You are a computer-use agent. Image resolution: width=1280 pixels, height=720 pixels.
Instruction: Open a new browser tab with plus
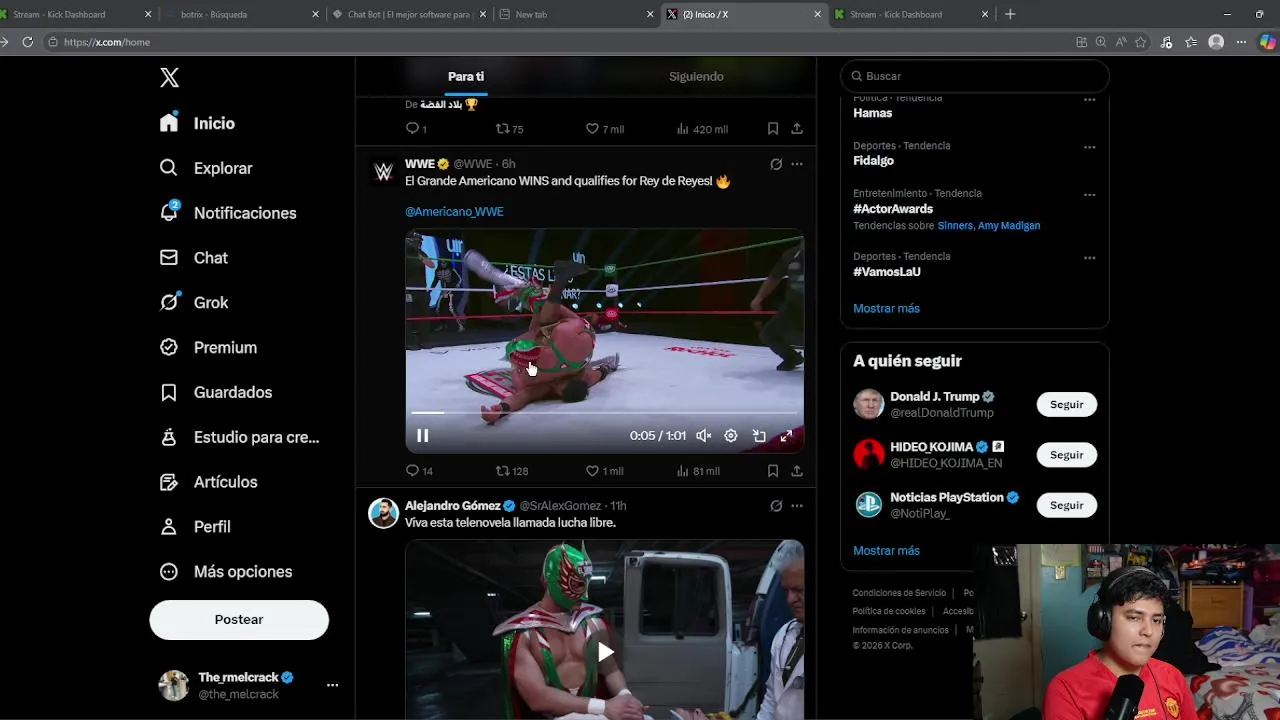[x=1010, y=14]
